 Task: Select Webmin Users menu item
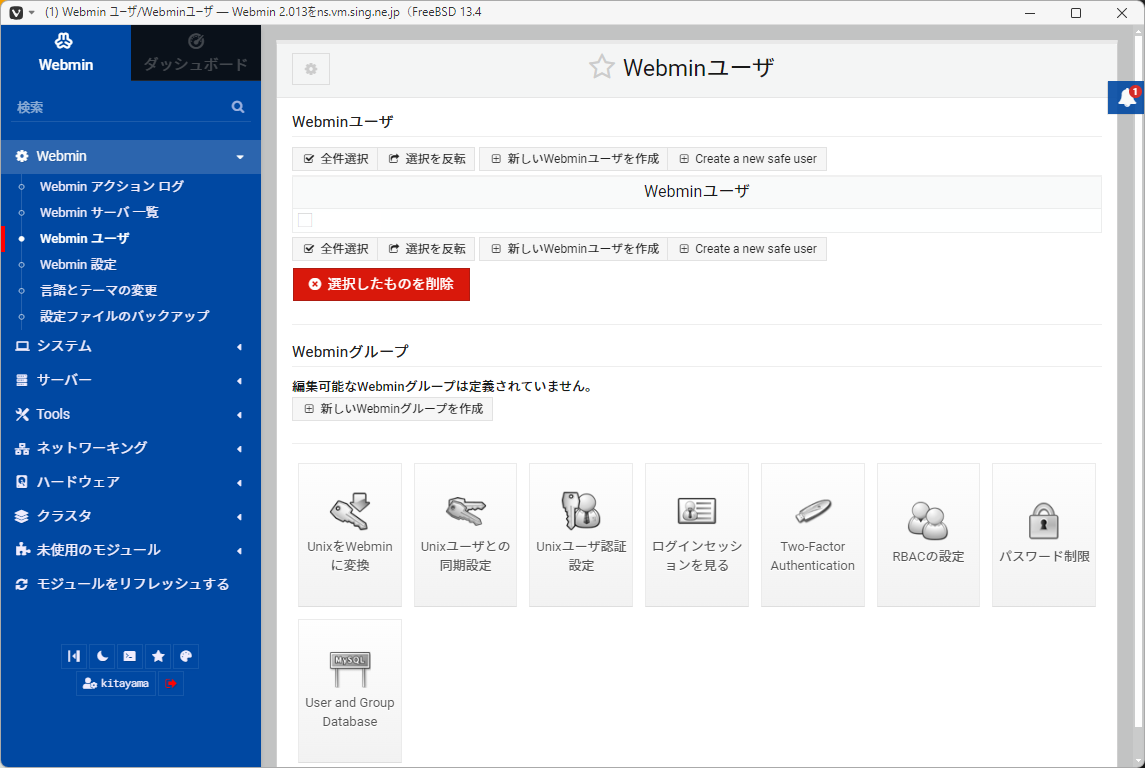point(85,239)
